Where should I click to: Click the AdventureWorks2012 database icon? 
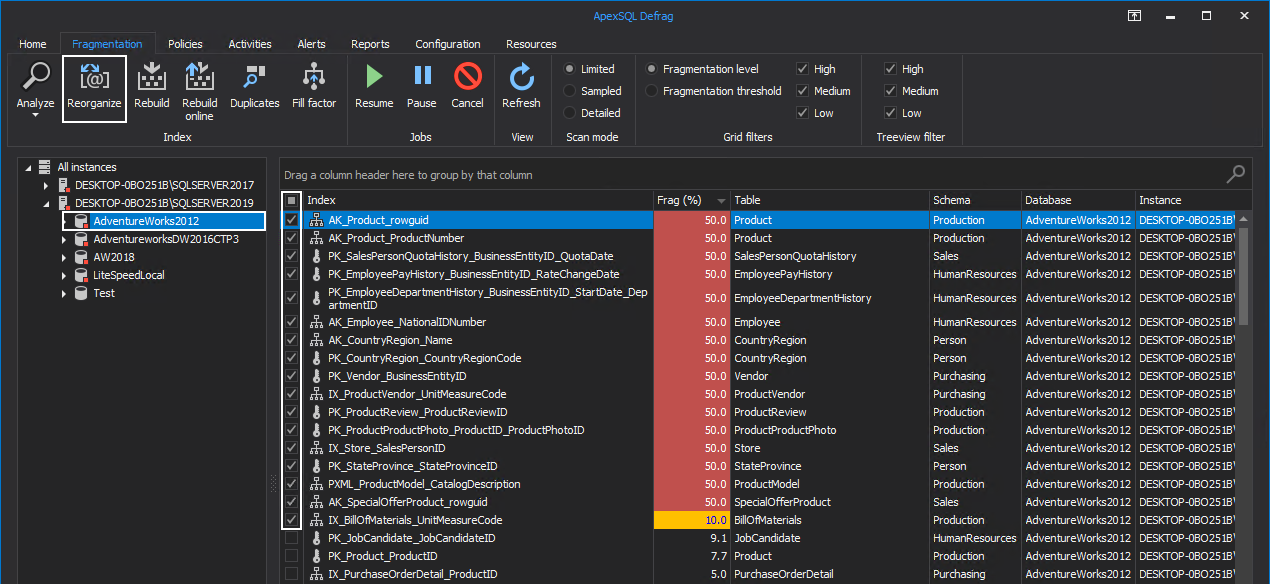[x=82, y=221]
